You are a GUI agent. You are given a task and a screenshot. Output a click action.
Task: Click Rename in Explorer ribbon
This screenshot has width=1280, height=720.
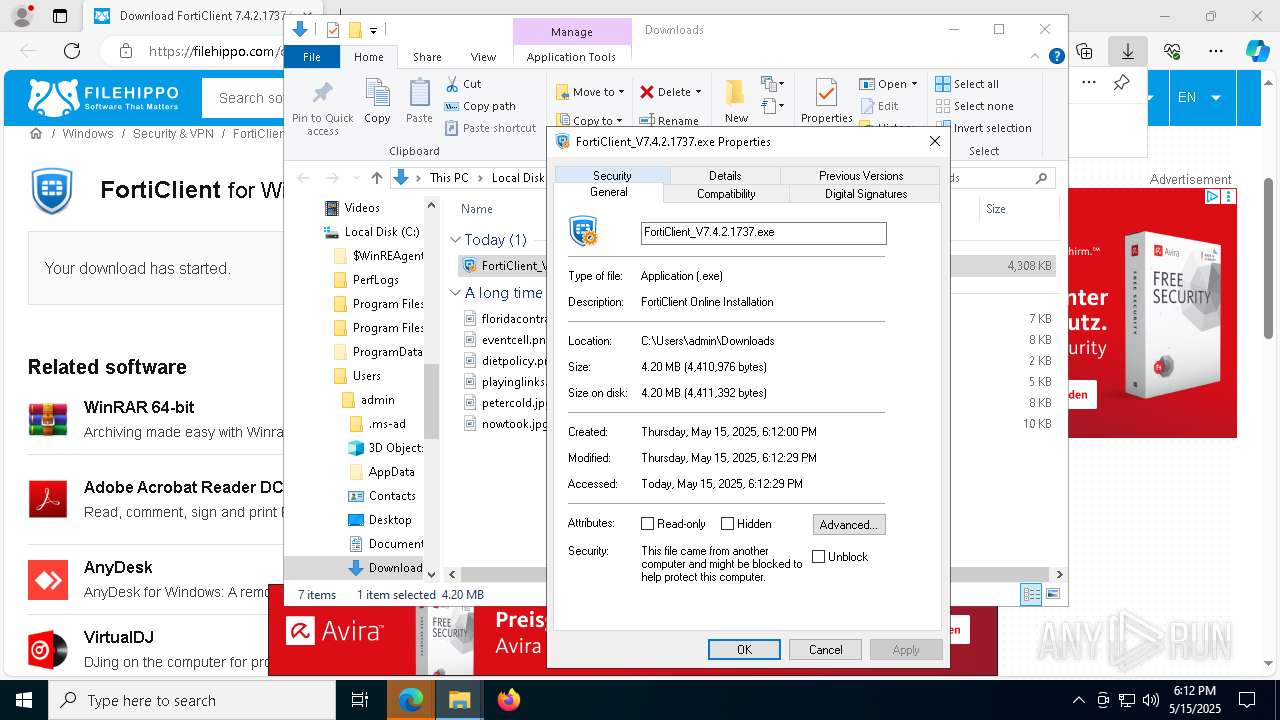point(669,121)
